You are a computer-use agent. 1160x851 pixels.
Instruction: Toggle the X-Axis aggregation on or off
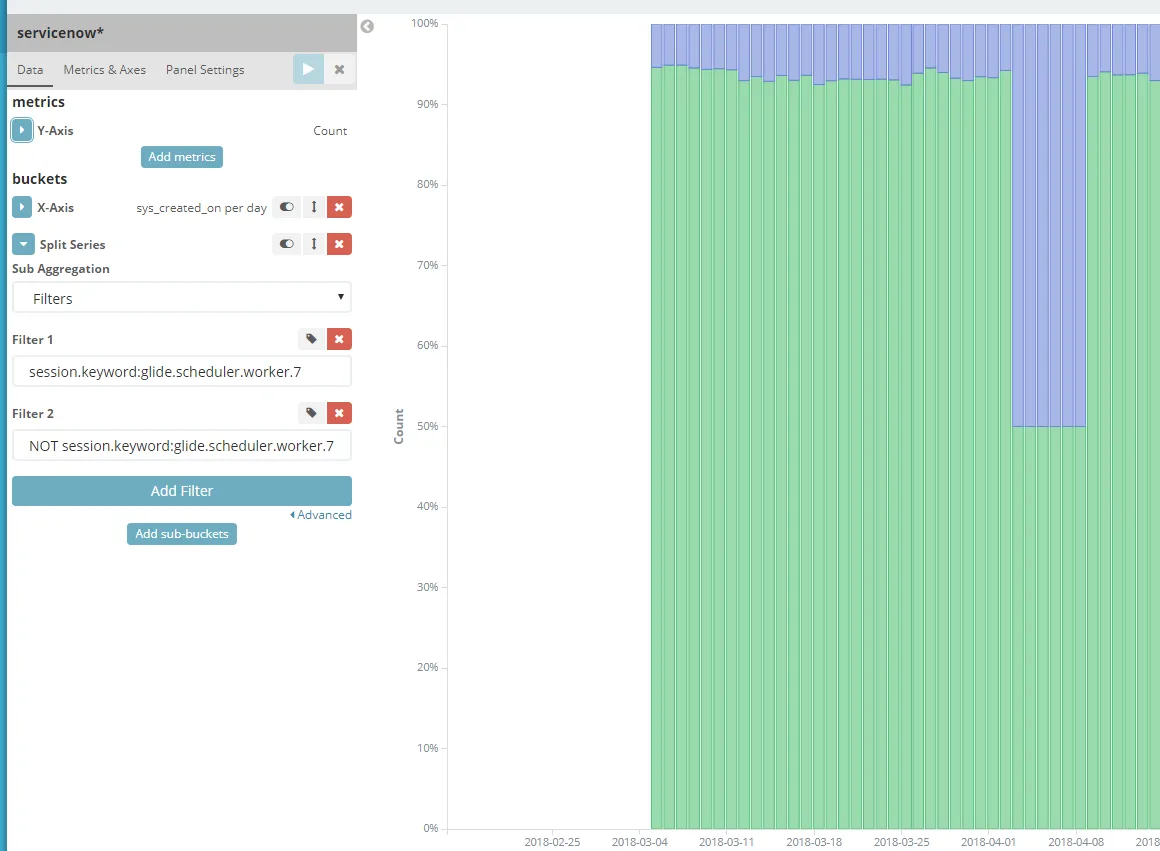(x=286, y=207)
